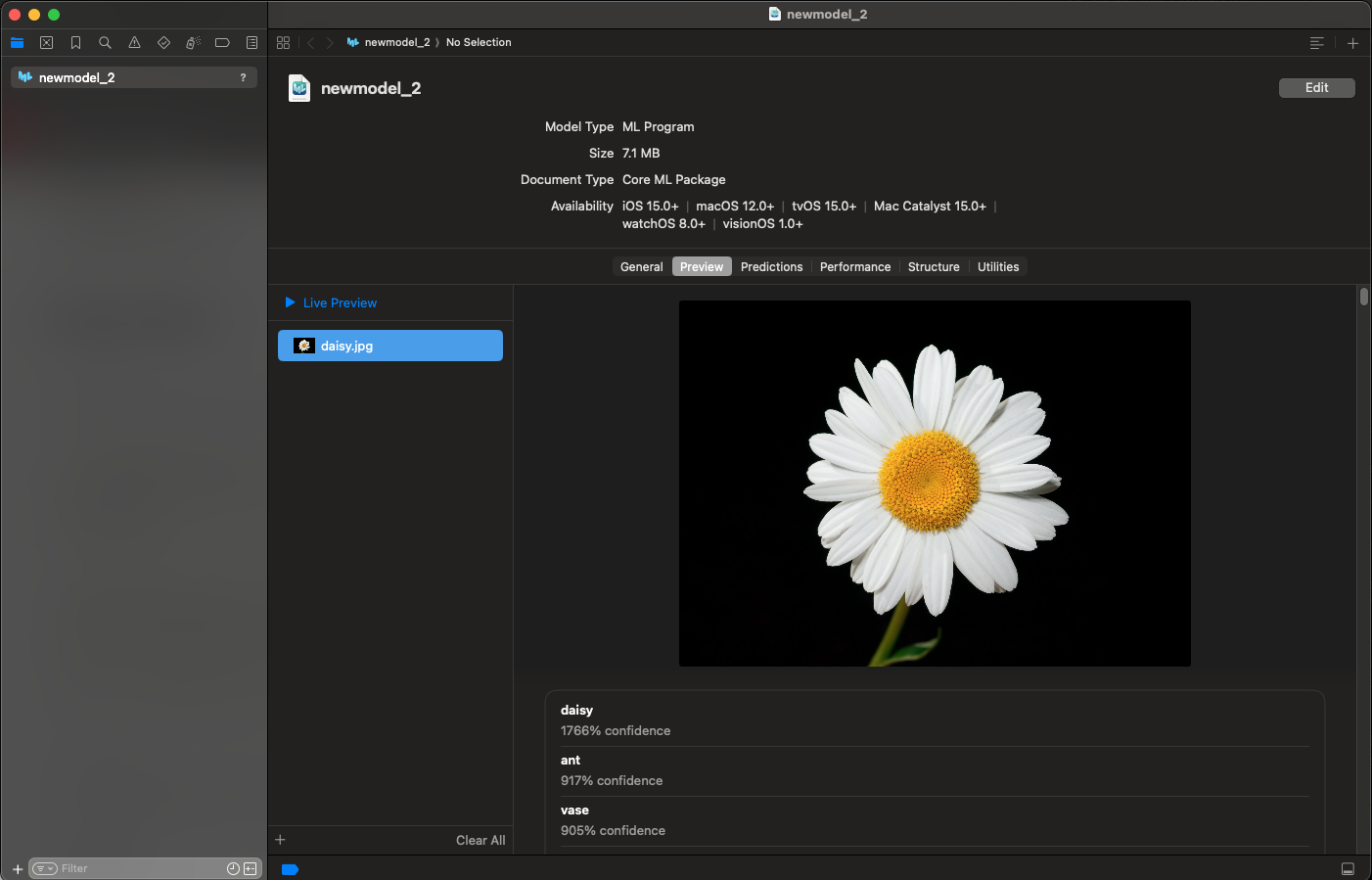This screenshot has height=880, width=1372.
Task: Switch to the Performance tab
Action: click(854, 267)
